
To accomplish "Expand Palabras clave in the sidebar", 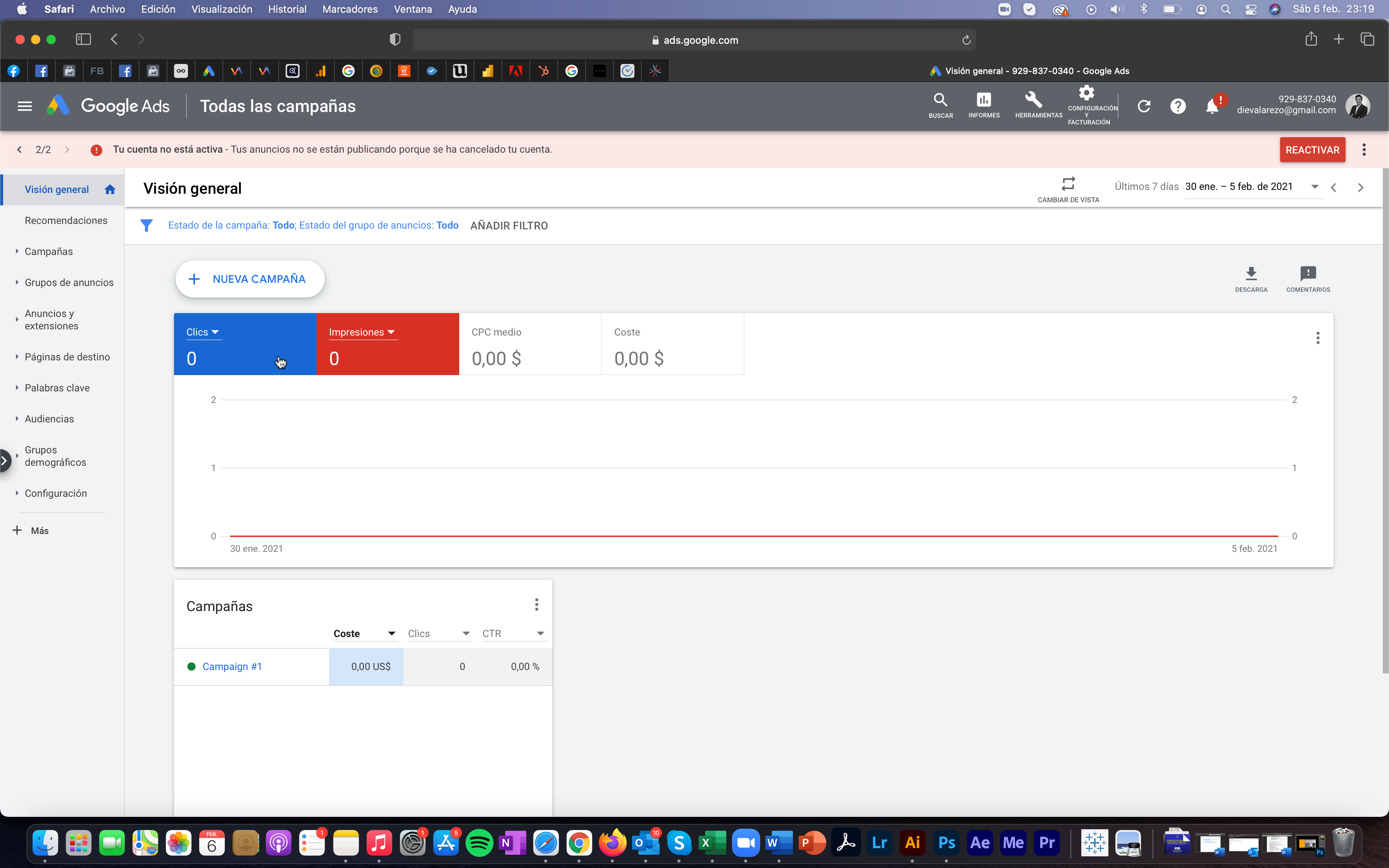I will pyautogui.click(x=17, y=388).
